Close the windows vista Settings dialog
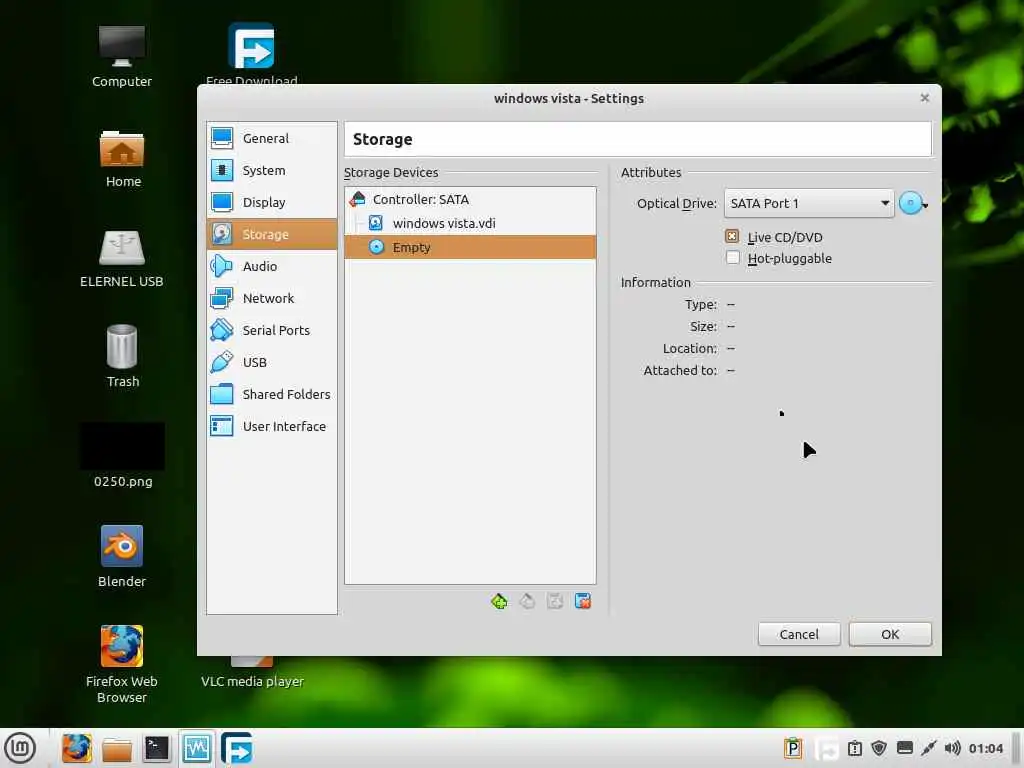The image size is (1024, 768). (925, 98)
